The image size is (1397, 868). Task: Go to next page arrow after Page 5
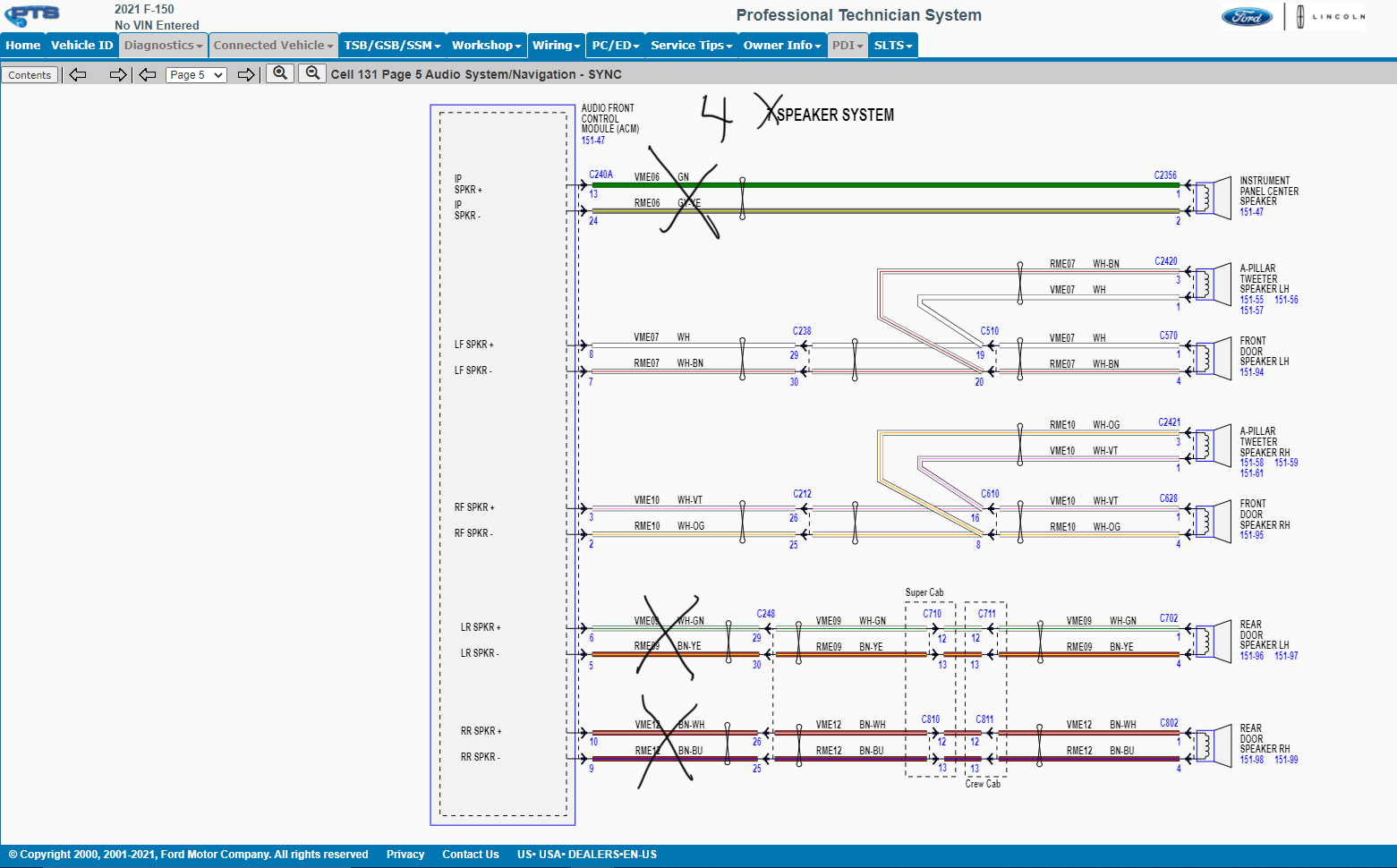coord(246,74)
